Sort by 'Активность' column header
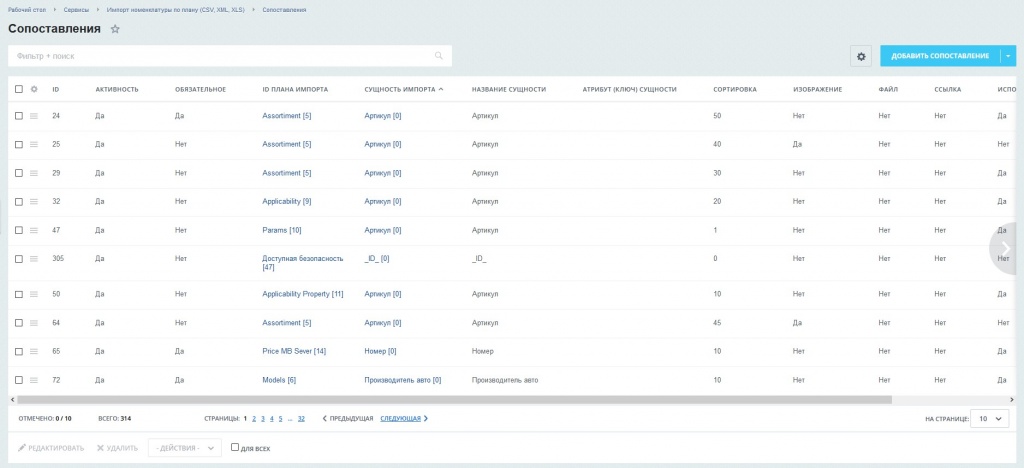Image resolution: width=1024 pixels, height=468 pixels. coord(117,89)
